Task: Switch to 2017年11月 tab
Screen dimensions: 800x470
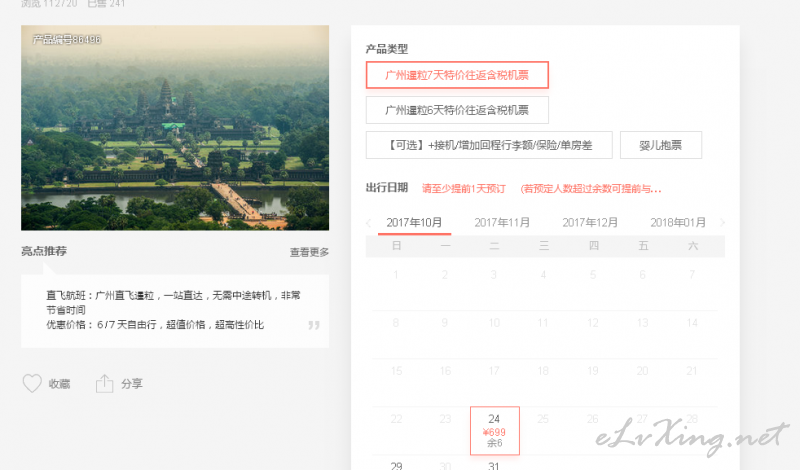Action: (502, 223)
